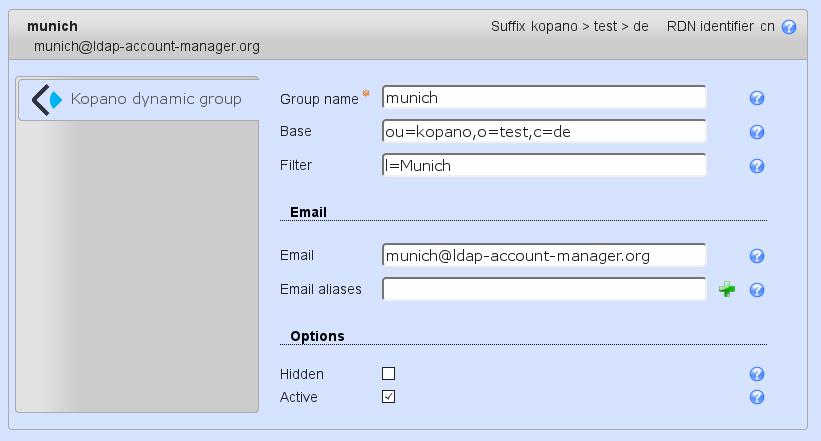Focus the Base field with ou=kopano

544,132
